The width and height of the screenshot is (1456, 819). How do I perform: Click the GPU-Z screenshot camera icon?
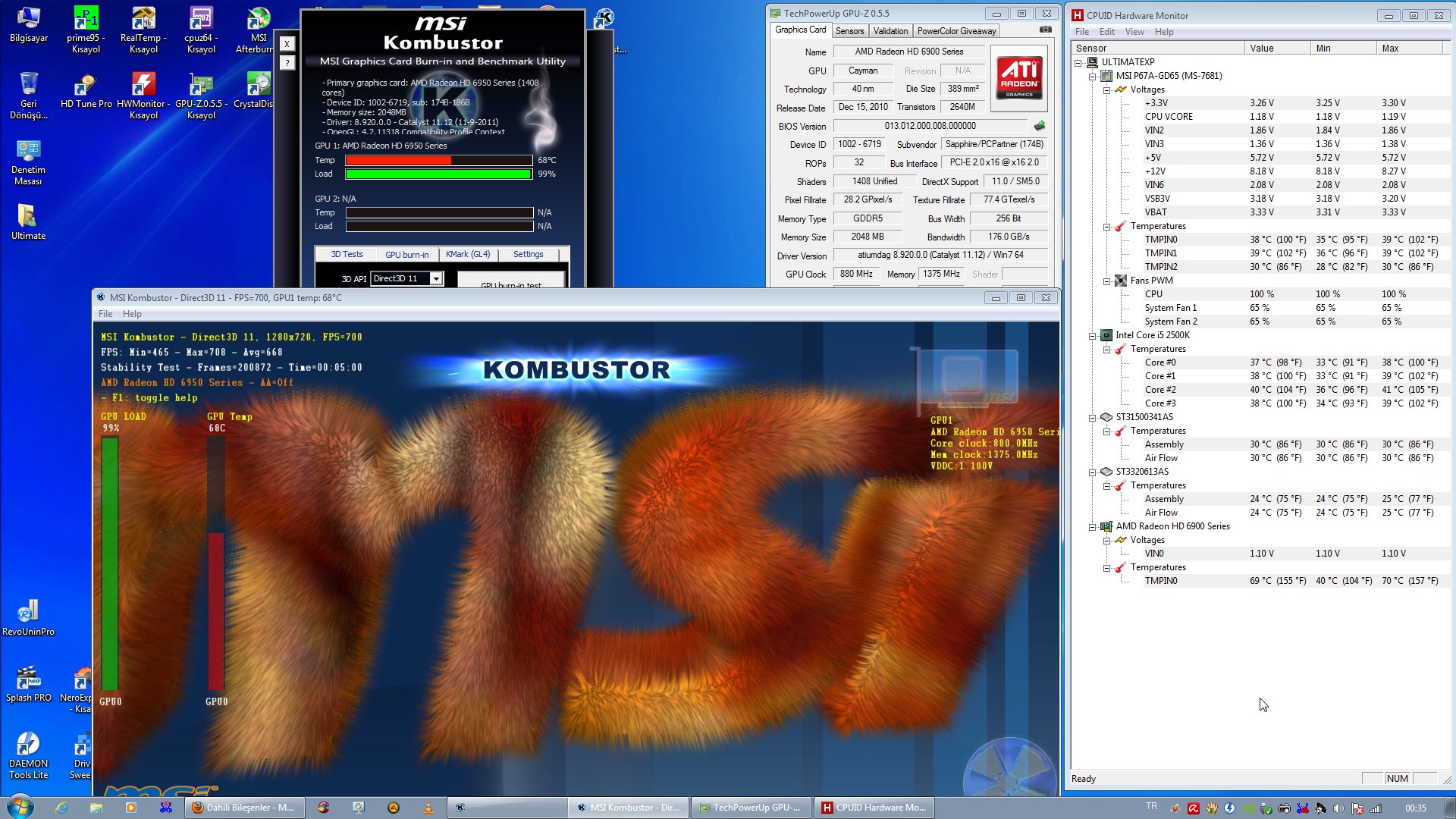pyautogui.click(x=1046, y=30)
